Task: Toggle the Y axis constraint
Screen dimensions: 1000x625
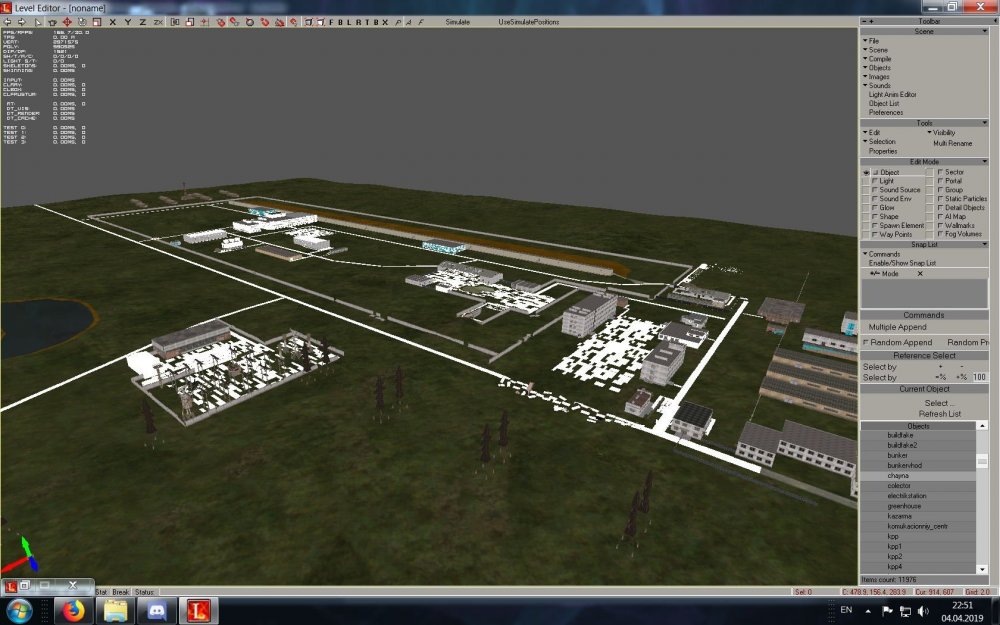Action: coord(128,22)
